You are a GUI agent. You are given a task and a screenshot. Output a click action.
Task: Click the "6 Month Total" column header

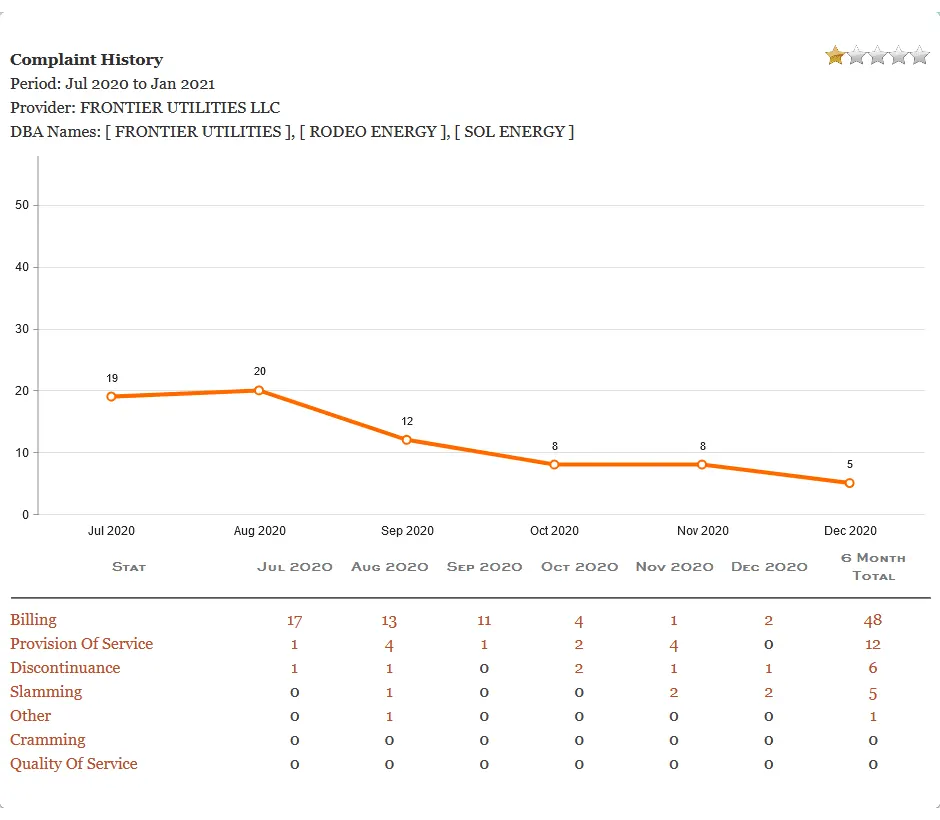tap(873, 567)
